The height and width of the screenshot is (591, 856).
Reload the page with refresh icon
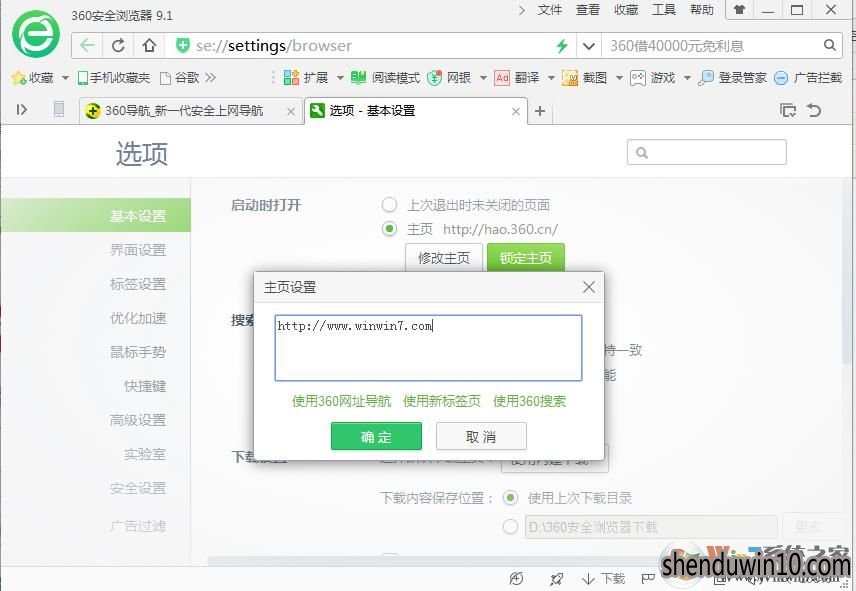[x=118, y=45]
